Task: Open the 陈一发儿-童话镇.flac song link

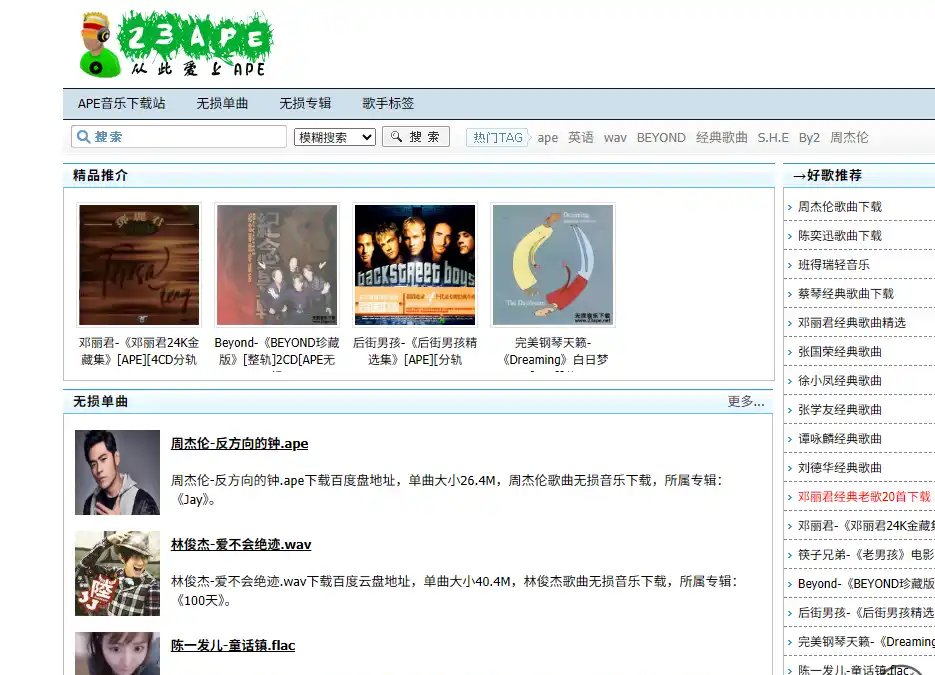Action: tap(233, 645)
